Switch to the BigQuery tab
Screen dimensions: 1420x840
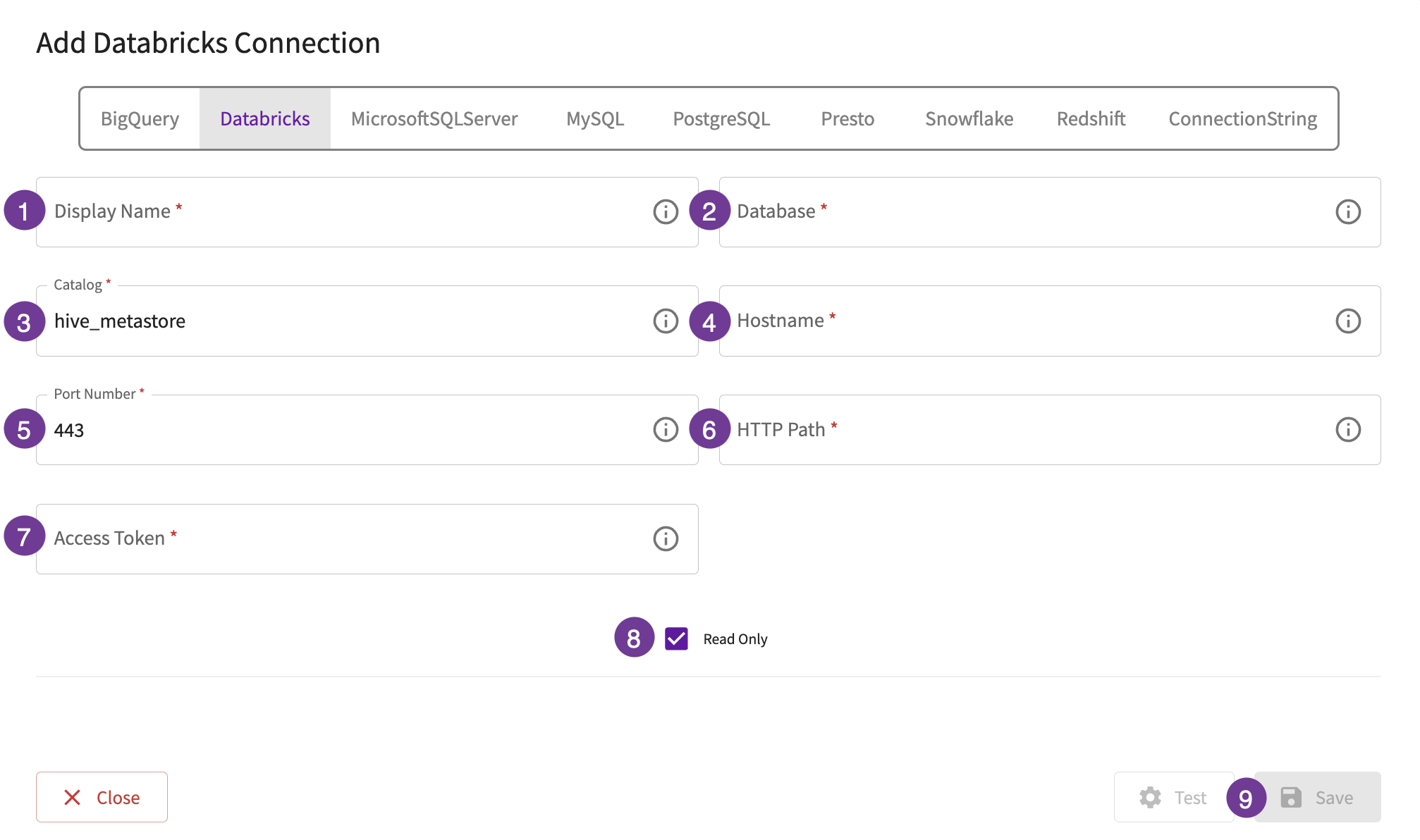(x=140, y=118)
